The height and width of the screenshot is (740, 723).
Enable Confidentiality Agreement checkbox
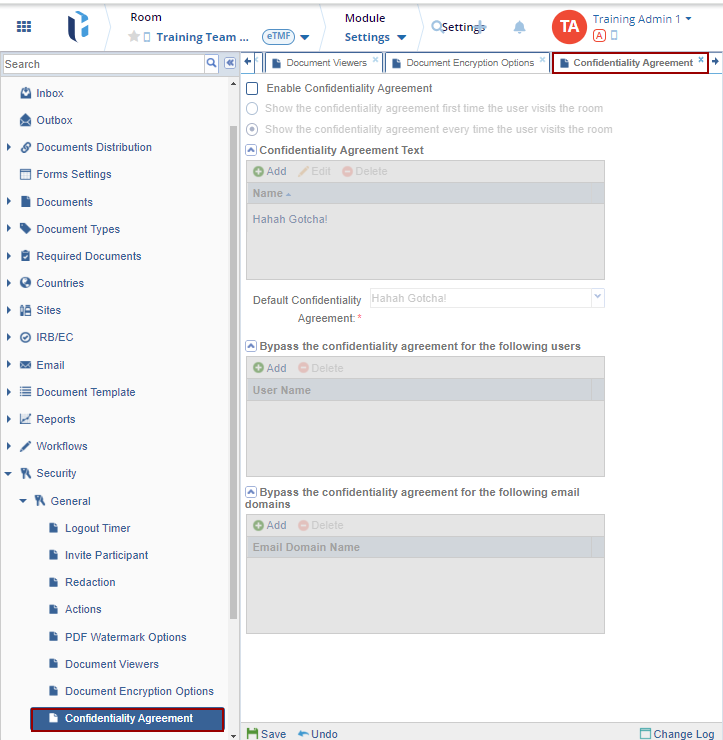(252, 89)
